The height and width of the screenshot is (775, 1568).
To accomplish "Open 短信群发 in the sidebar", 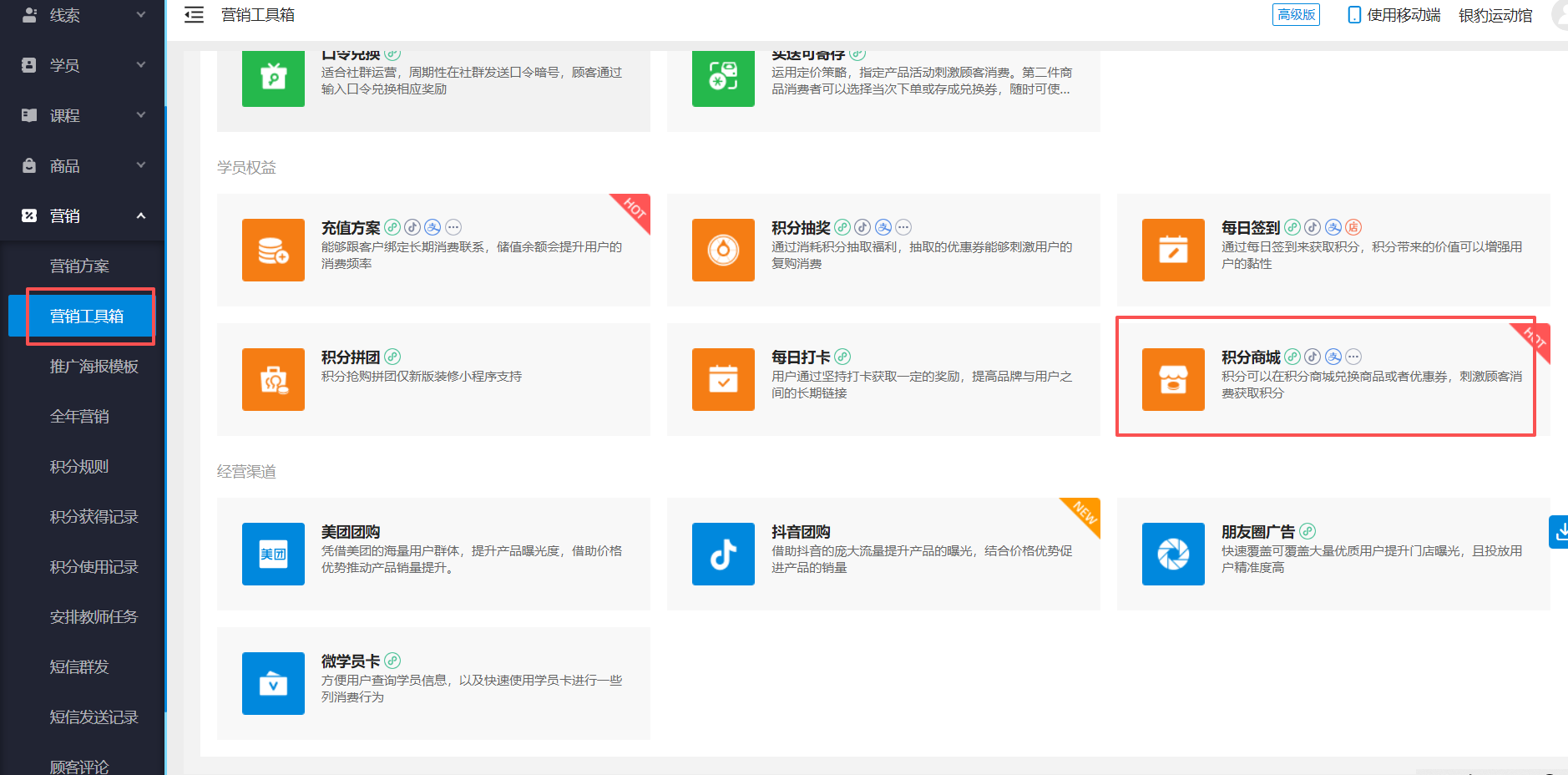I will (x=79, y=666).
